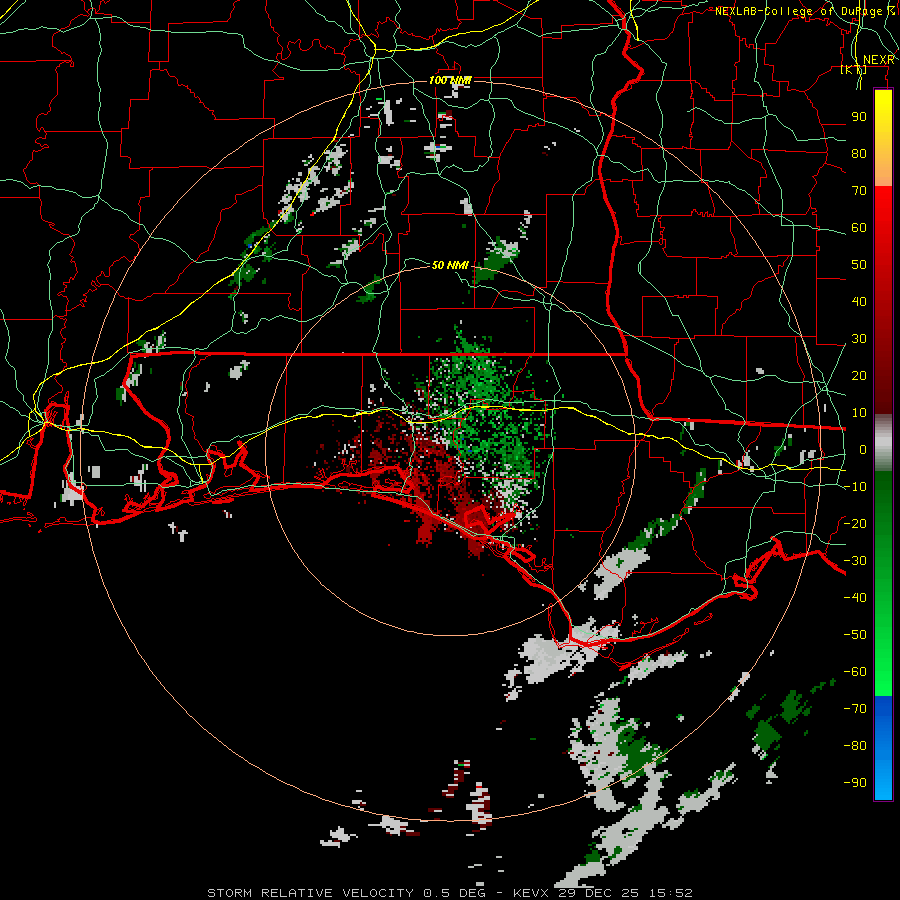The height and width of the screenshot is (900, 900).
Task: Select the "NEXLAB-College of DuPage" credit text
Action: [800, 11]
